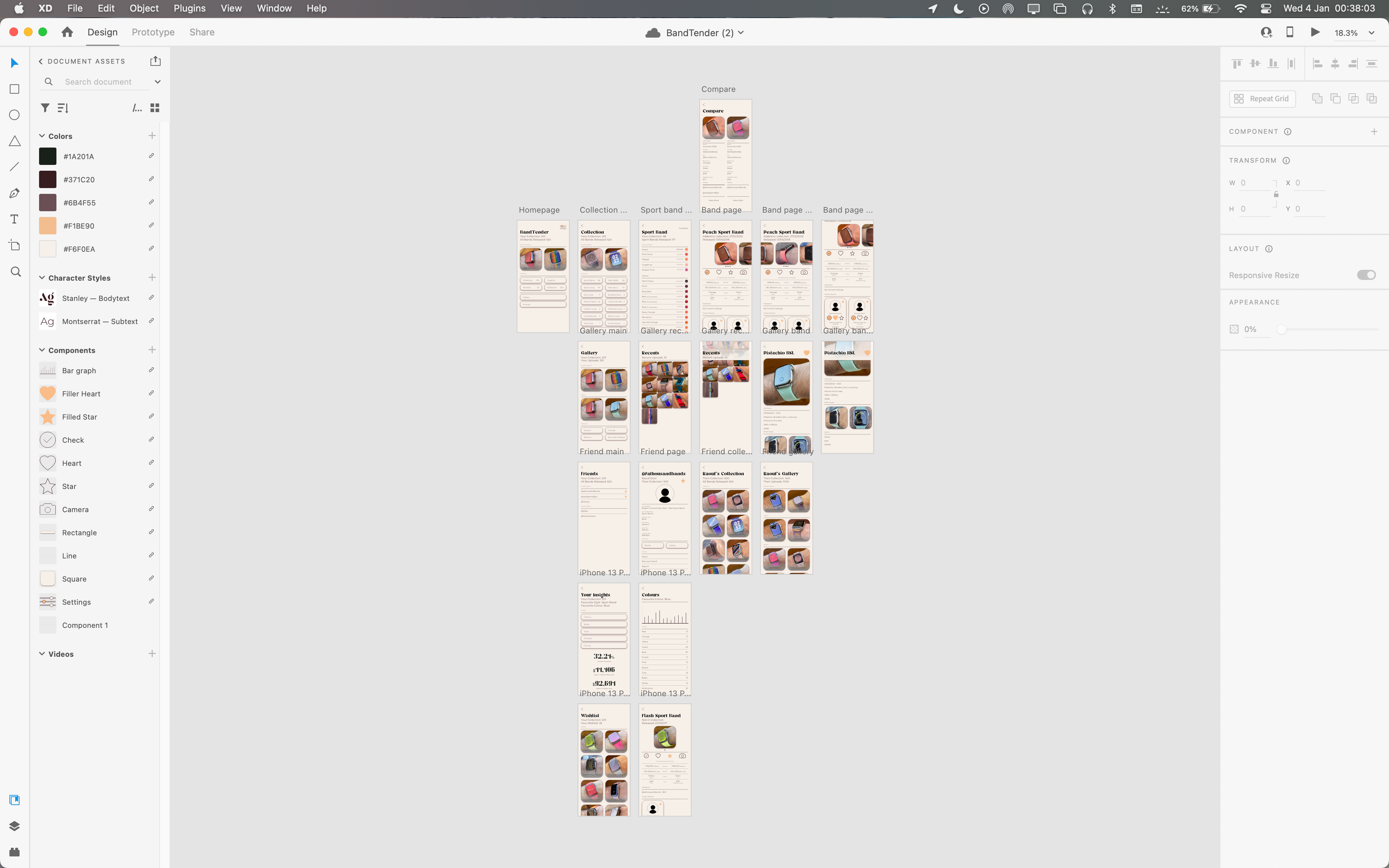The image size is (1389, 868).
Task: Click the publish library share icon
Action: point(156,61)
